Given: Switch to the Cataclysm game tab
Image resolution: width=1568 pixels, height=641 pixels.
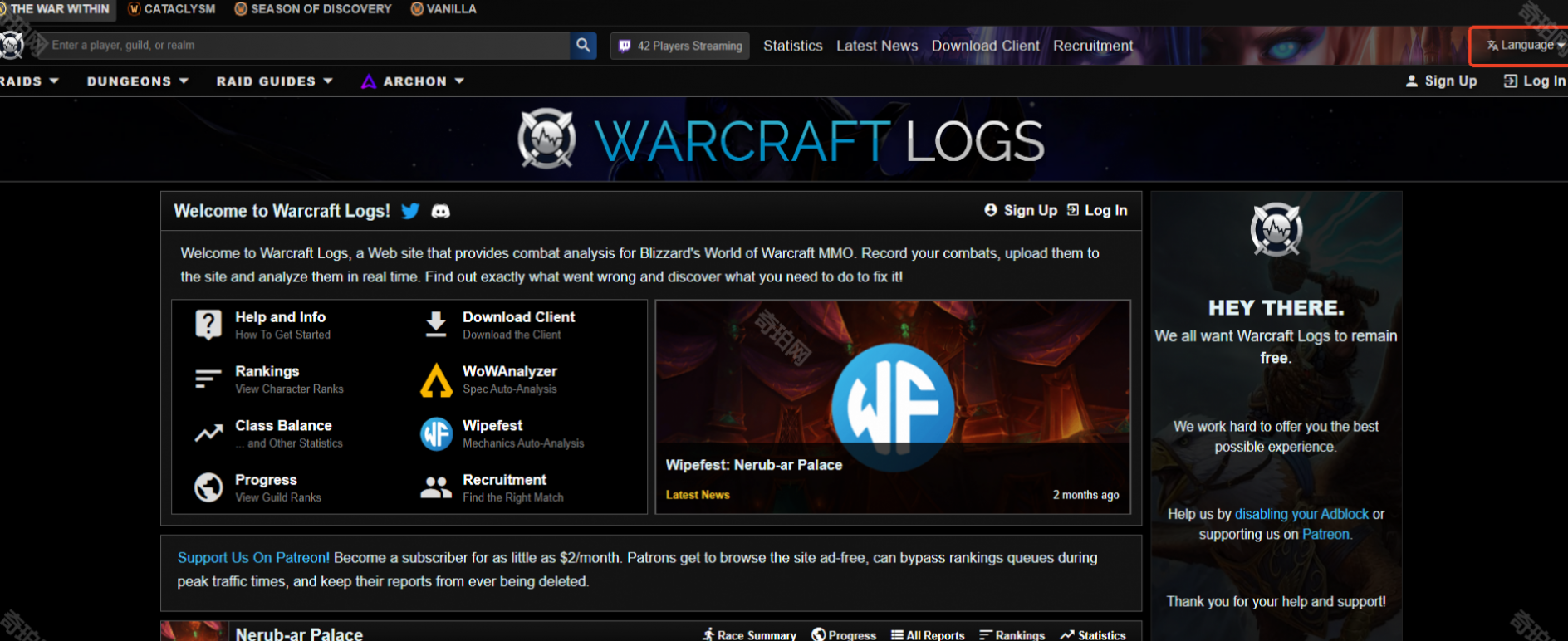Looking at the screenshot, I should [x=172, y=9].
